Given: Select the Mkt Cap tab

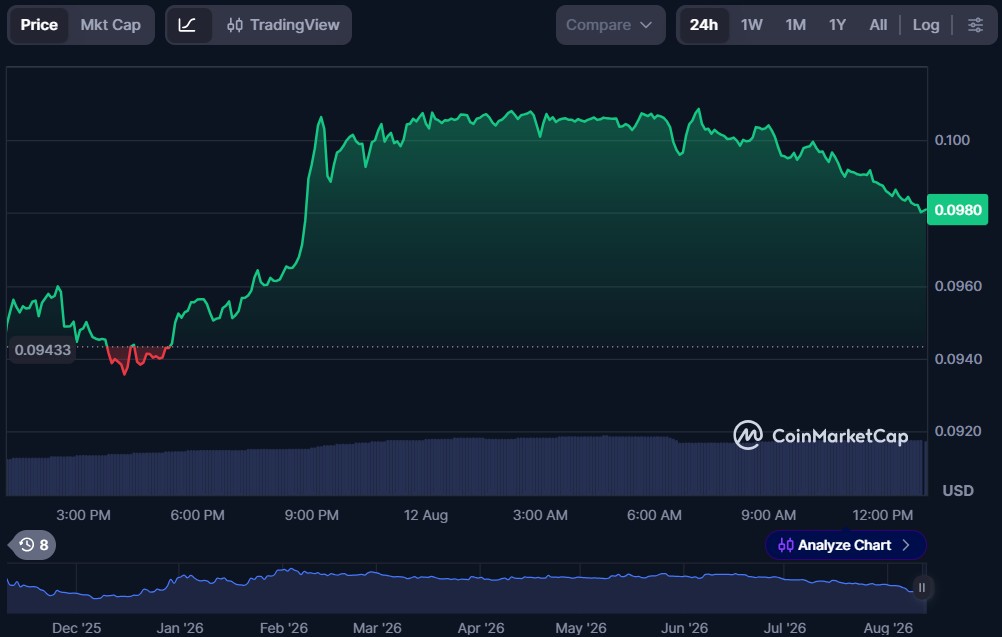Looking at the screenshot, I should [x=111, y=25].
